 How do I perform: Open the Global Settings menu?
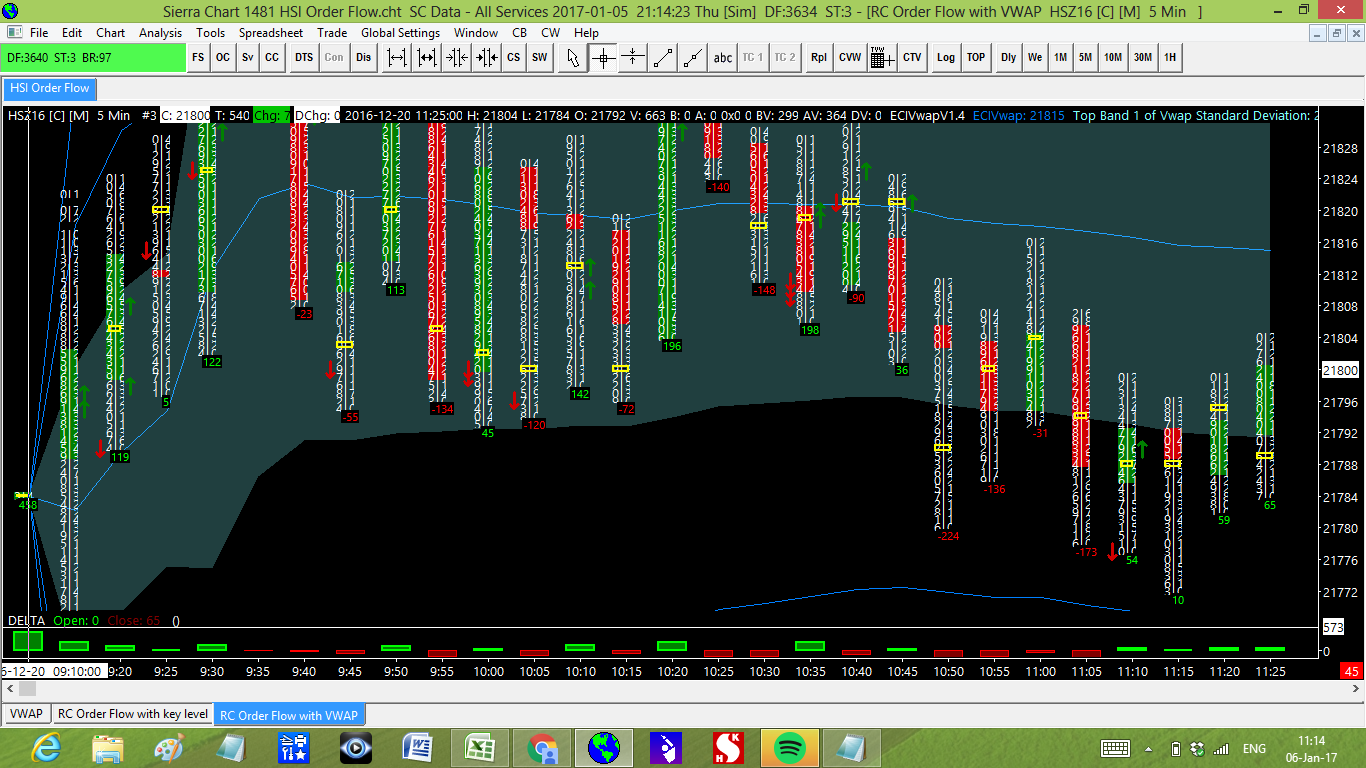[400, 32]
